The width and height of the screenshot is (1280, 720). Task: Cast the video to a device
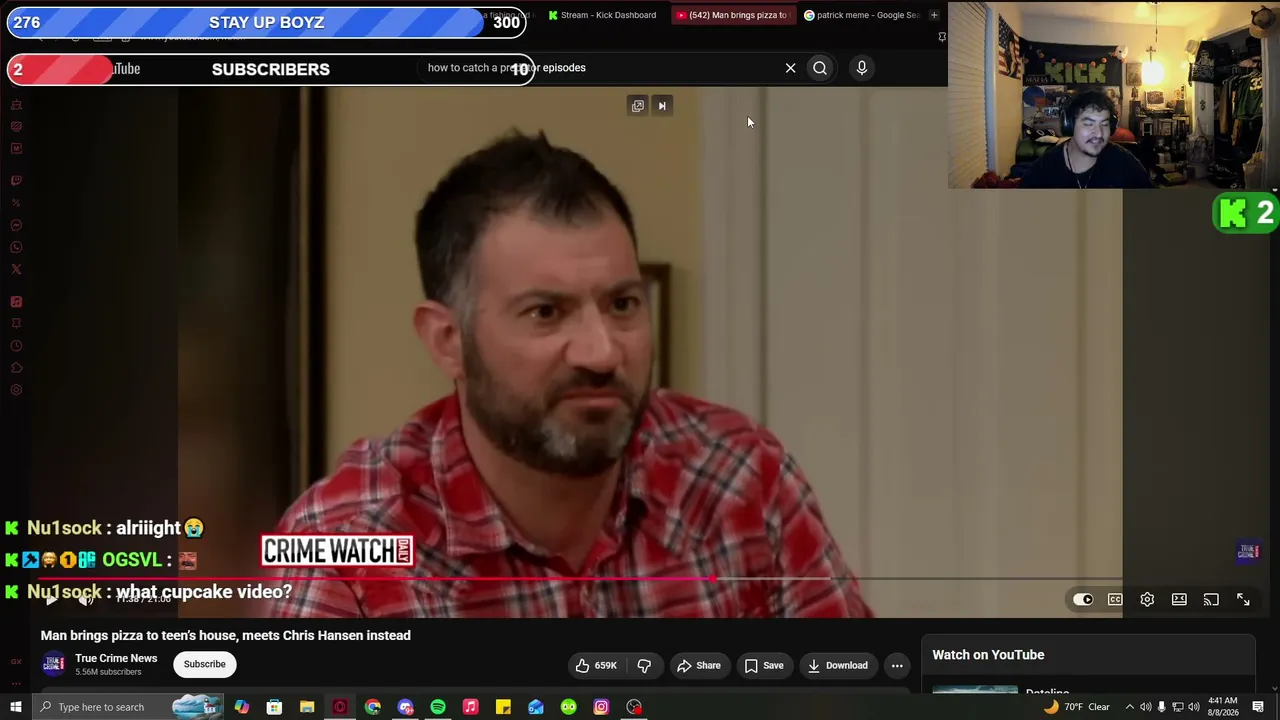1211,600
